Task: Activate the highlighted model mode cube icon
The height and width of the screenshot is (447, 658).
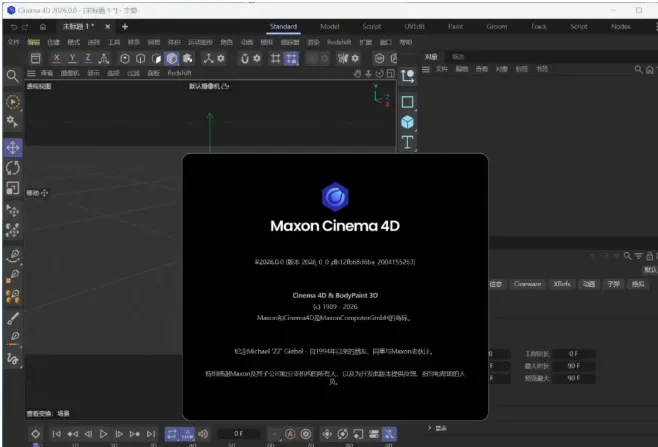Action: (172, 58)
